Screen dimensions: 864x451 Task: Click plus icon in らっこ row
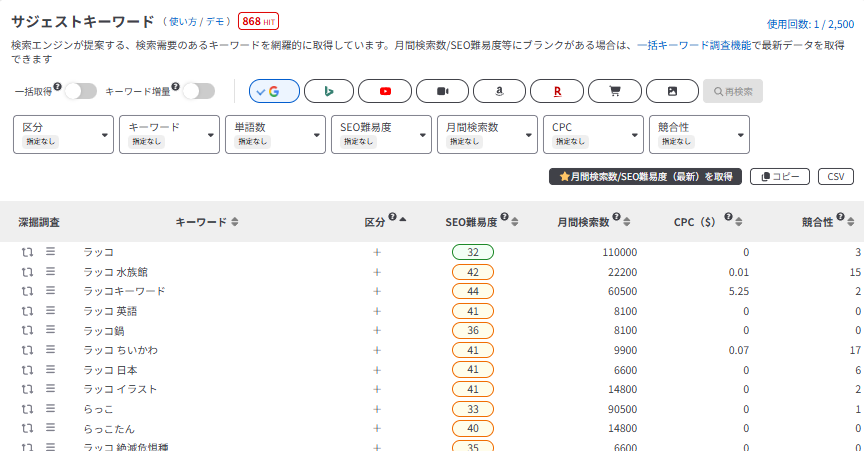pos(377,409)
